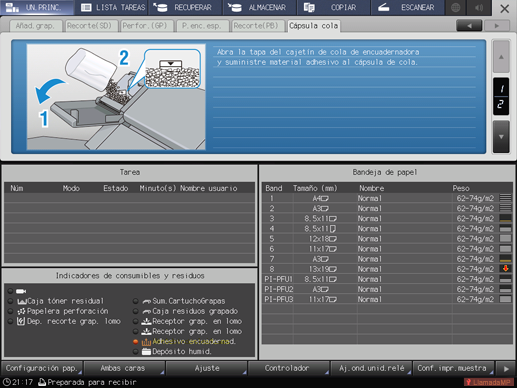
Task: Click Adhesivo encuadernad. glue icon
Action: [x=146, y=342]
